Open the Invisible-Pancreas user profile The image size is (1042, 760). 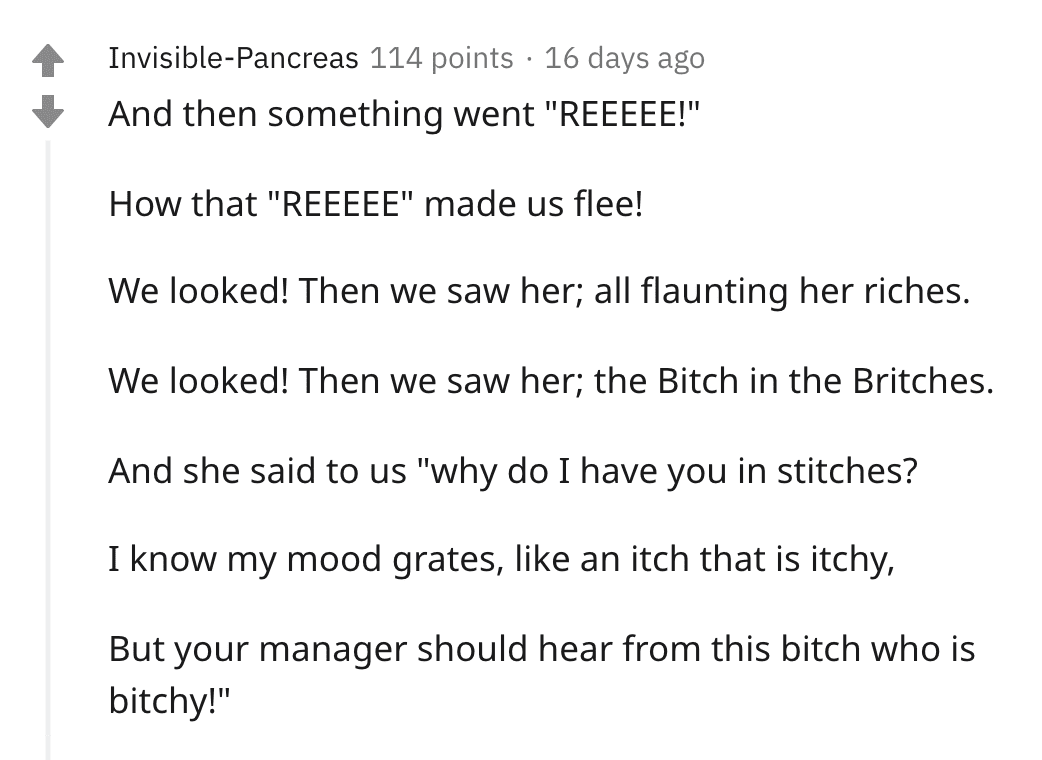(x=233, y=58)
